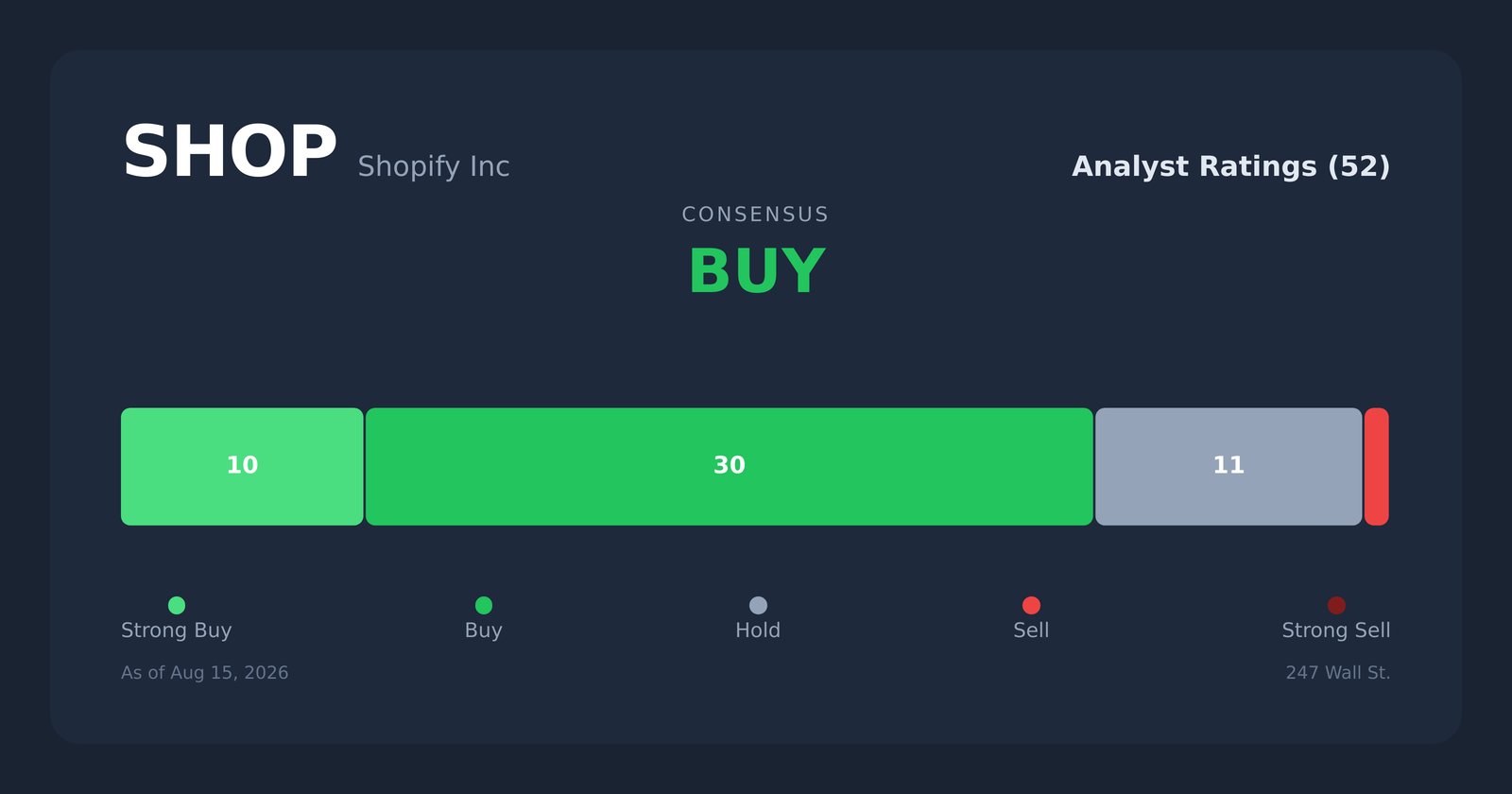
Task: Click the 247 Wall St. source credit
Action: click(1338, 673)
